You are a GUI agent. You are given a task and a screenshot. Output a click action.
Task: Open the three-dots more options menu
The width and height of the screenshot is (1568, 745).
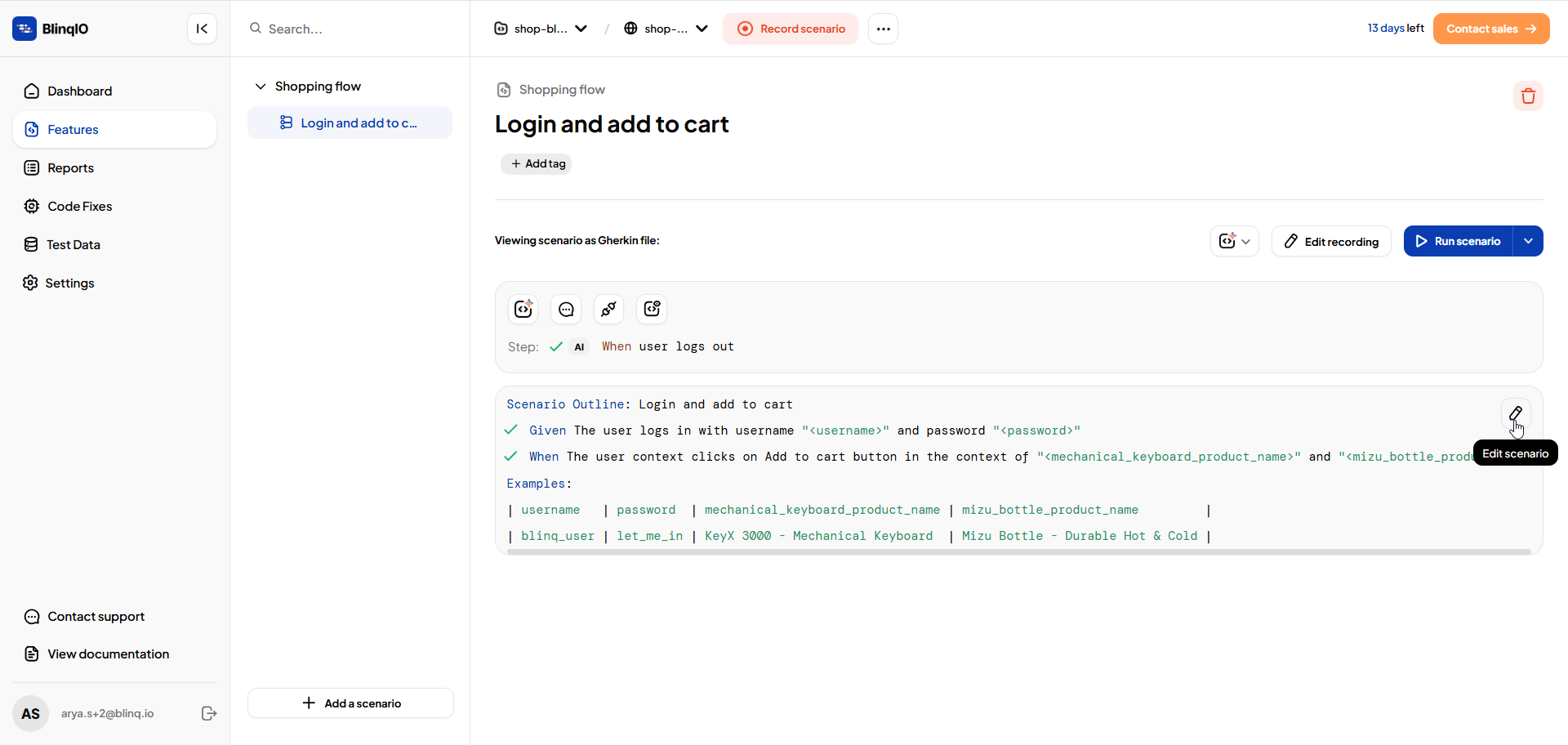pos(883,29)
